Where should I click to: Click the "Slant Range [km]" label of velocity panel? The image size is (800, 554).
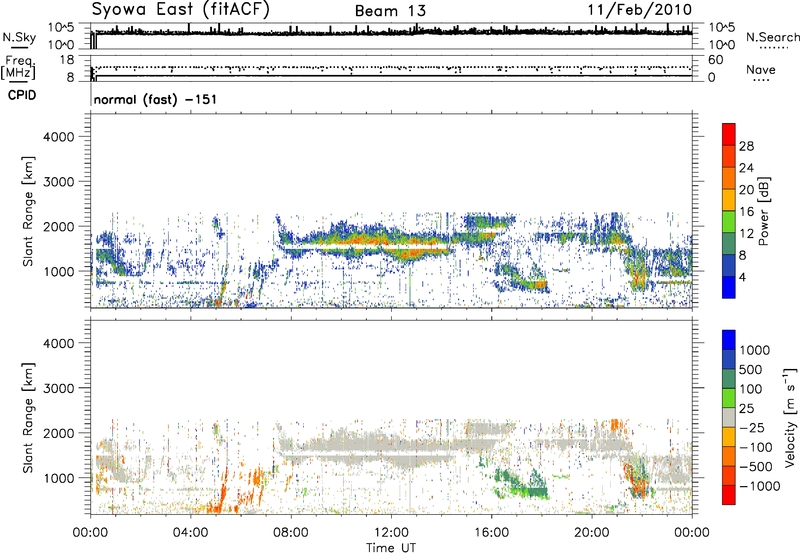[28, 418]
